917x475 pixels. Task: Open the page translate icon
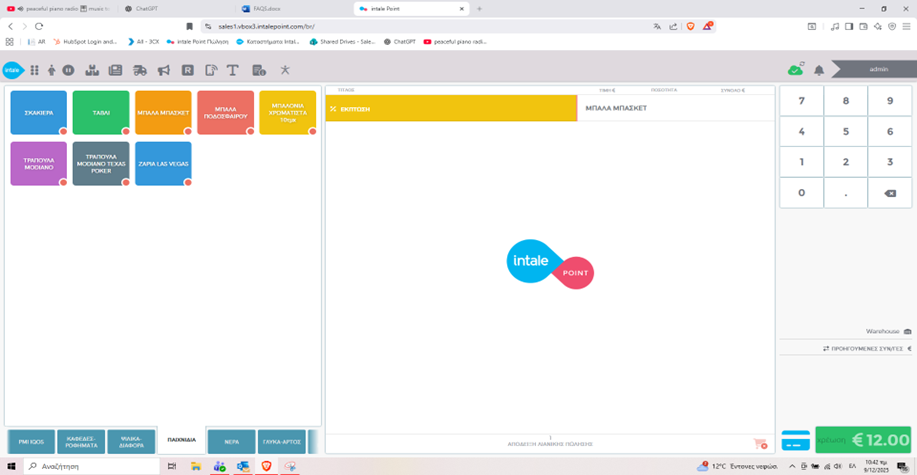tap(657, 26)
